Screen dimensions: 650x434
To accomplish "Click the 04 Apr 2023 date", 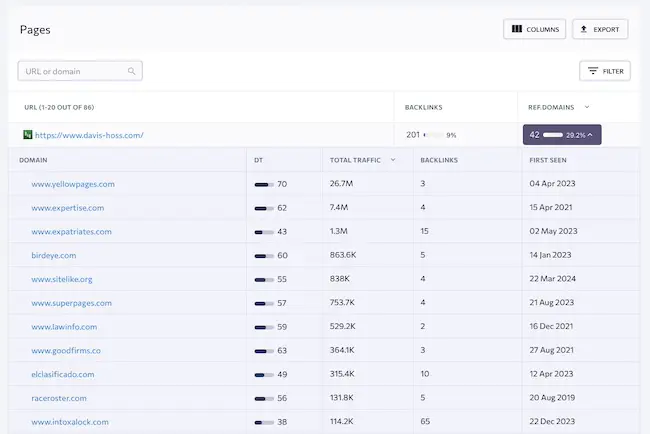I will tap(552, 184).
